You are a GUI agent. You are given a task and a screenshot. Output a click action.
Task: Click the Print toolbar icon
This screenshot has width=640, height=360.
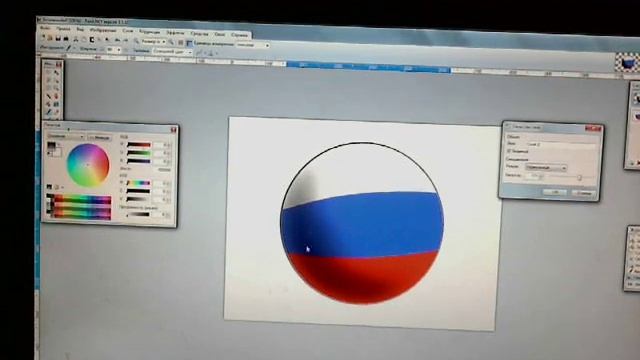pyautogui.click(x=66, y=39)
